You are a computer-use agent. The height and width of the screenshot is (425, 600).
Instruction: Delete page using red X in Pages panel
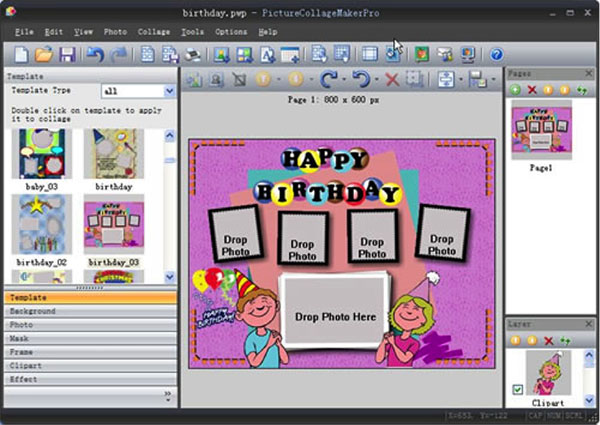pos(531,90)
